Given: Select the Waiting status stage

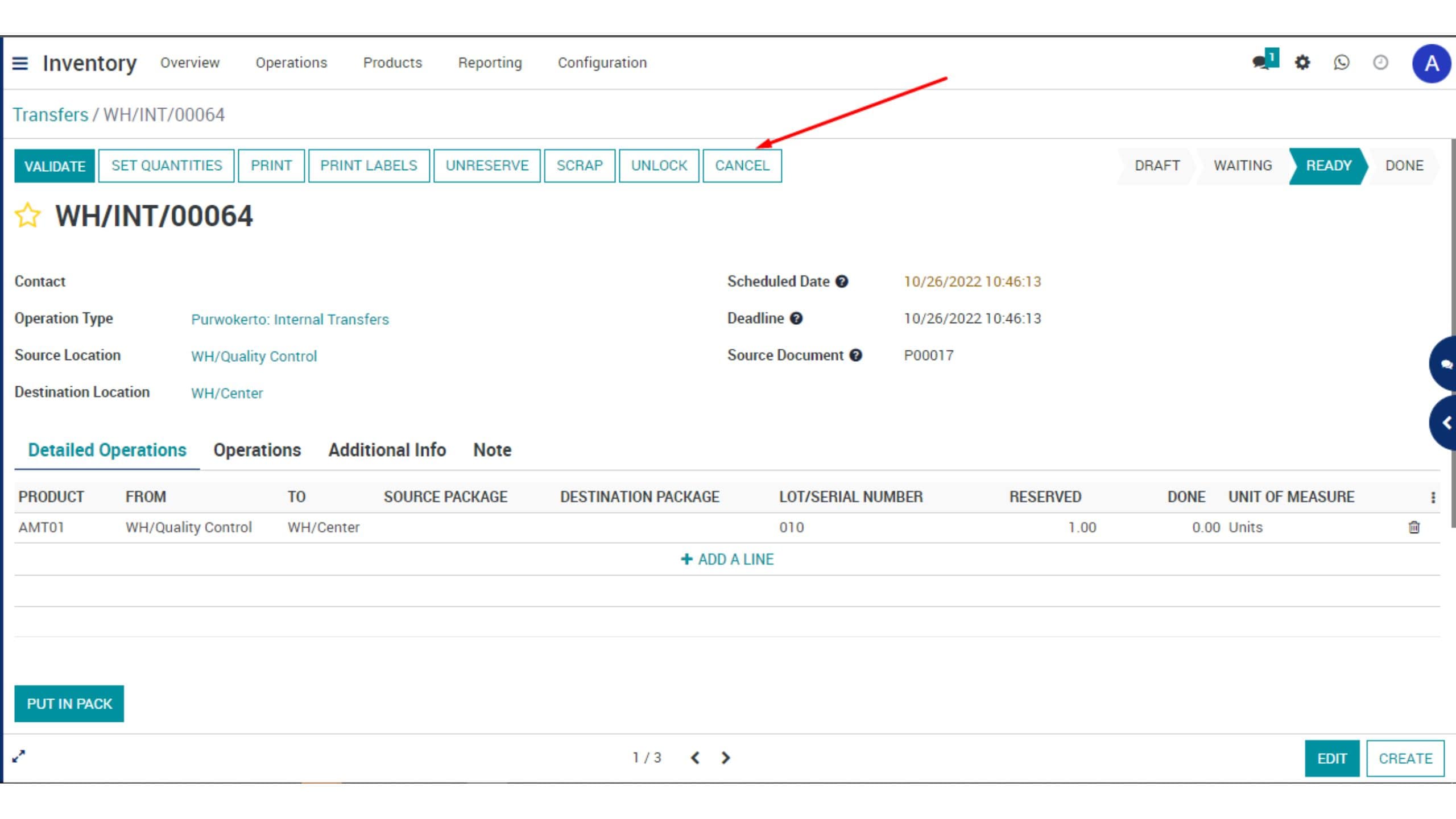Looking at the screenshot, I should click(x=1243, y=166).
